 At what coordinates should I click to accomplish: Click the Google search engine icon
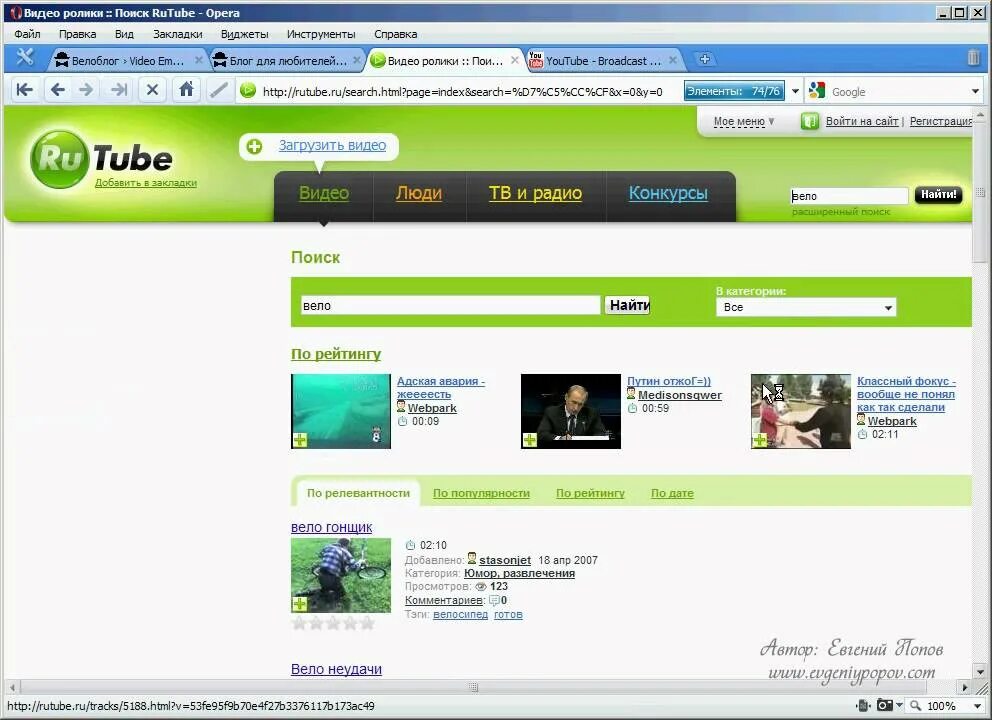pyautogui.click(x=817, y=90)
